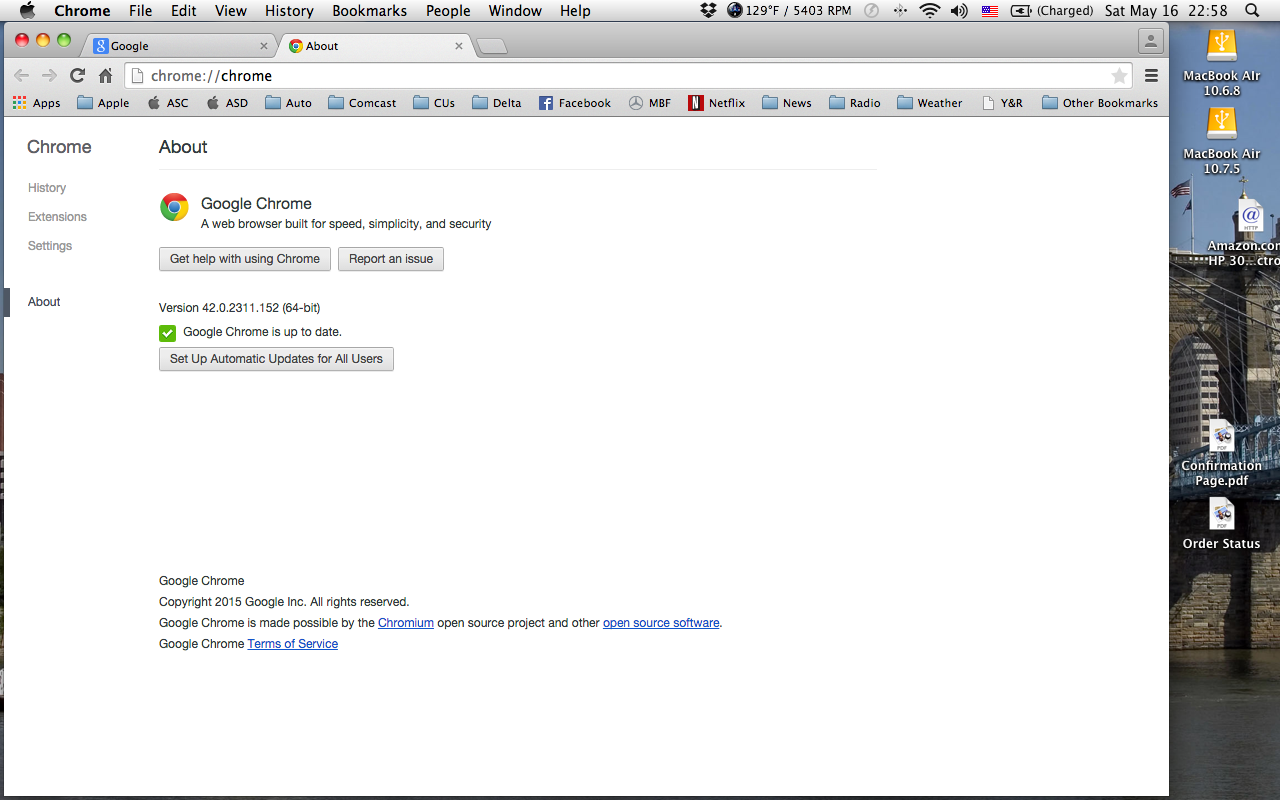The image size is (1280, 800).
Task: Click the Report an issue button
Action: [x=391, y=259]
